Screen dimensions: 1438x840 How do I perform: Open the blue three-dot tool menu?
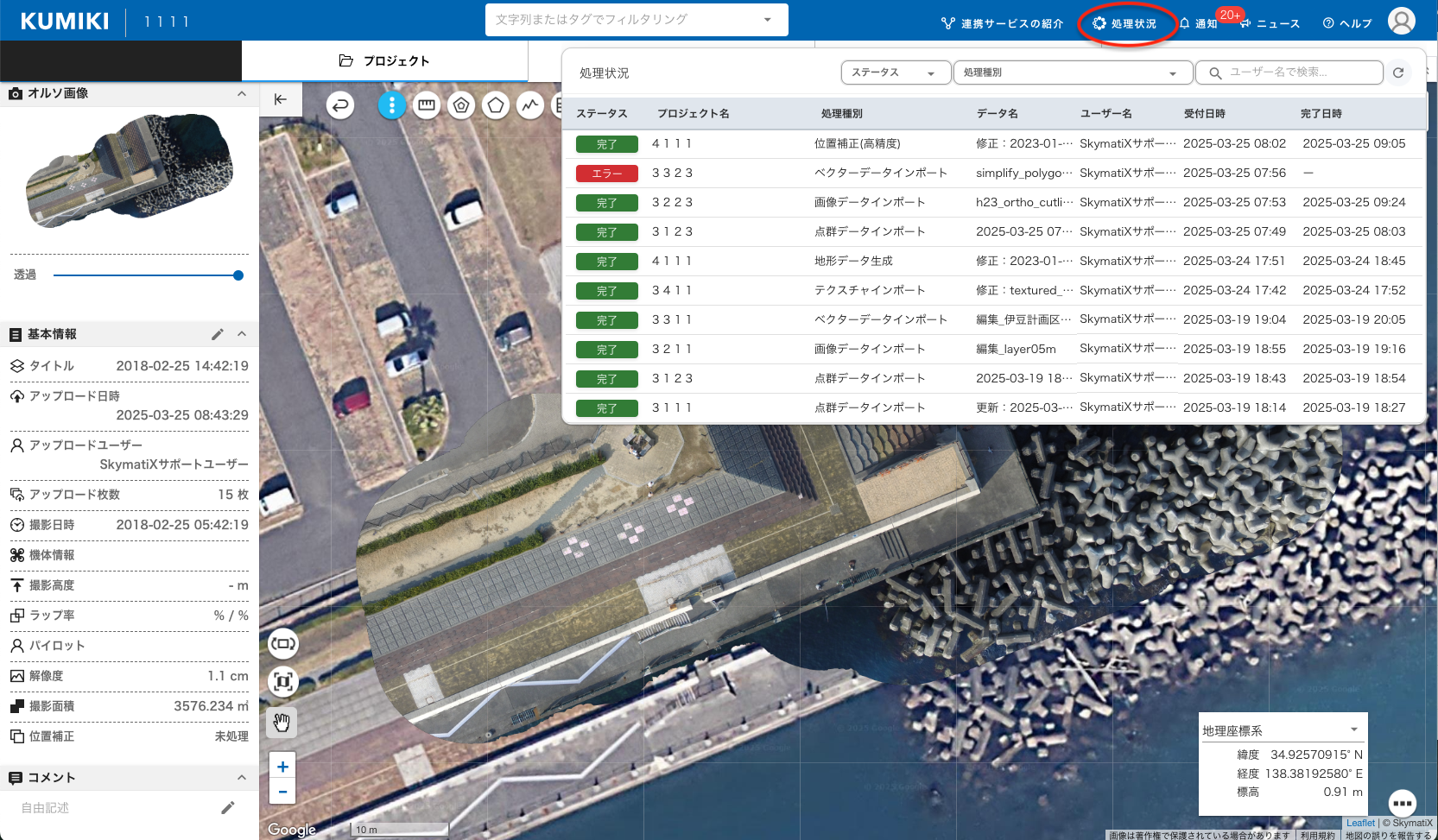click(x=391, y=105)
